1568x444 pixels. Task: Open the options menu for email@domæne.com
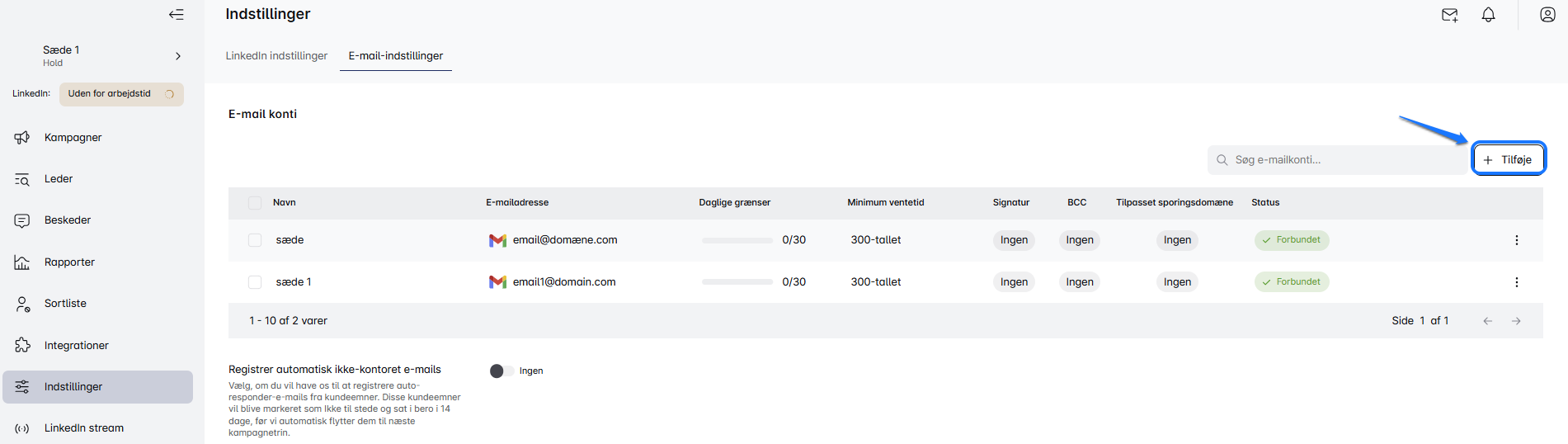tap(1516, 240)
